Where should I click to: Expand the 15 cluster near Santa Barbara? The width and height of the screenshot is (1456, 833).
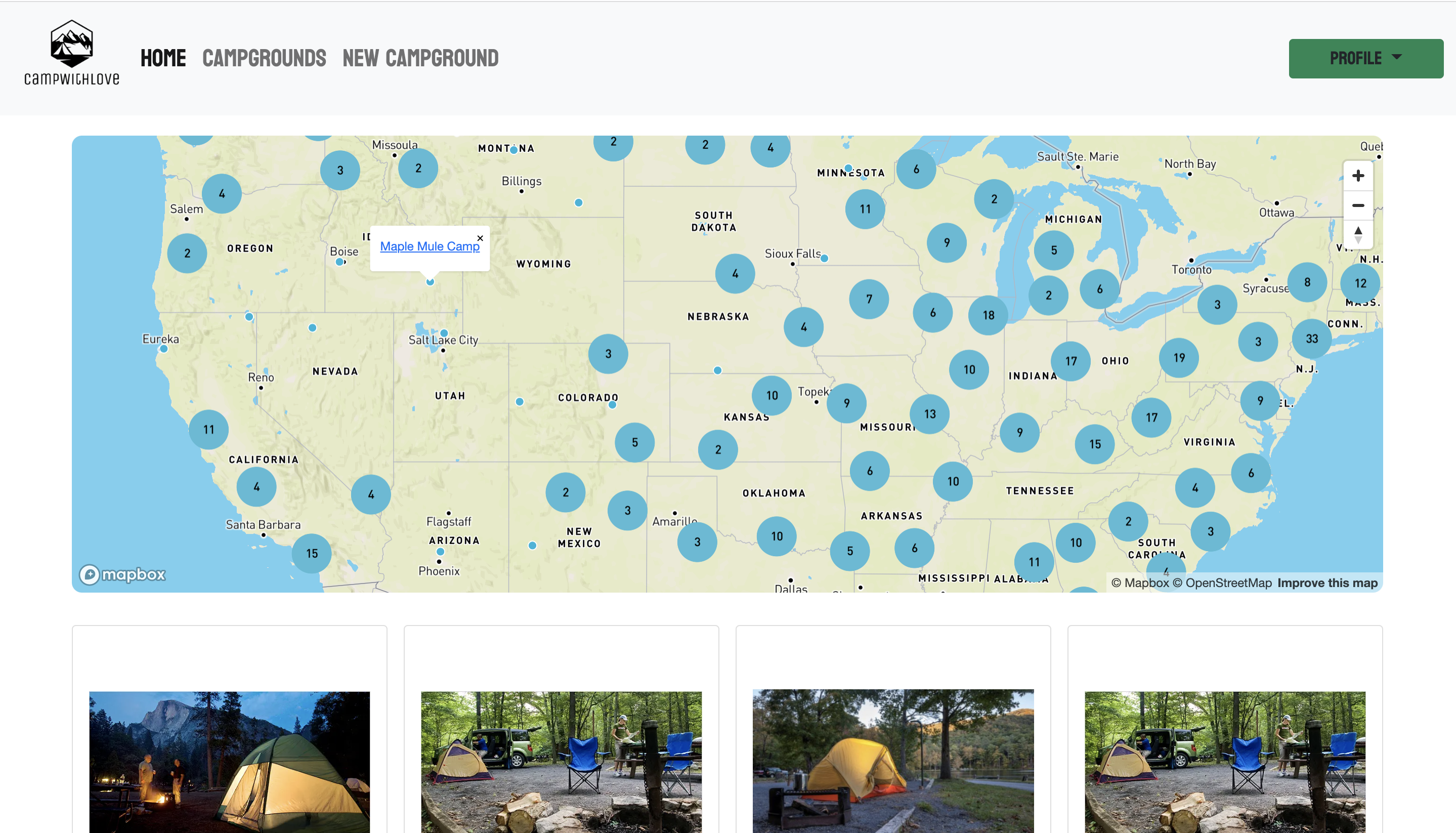click(312, 553)
